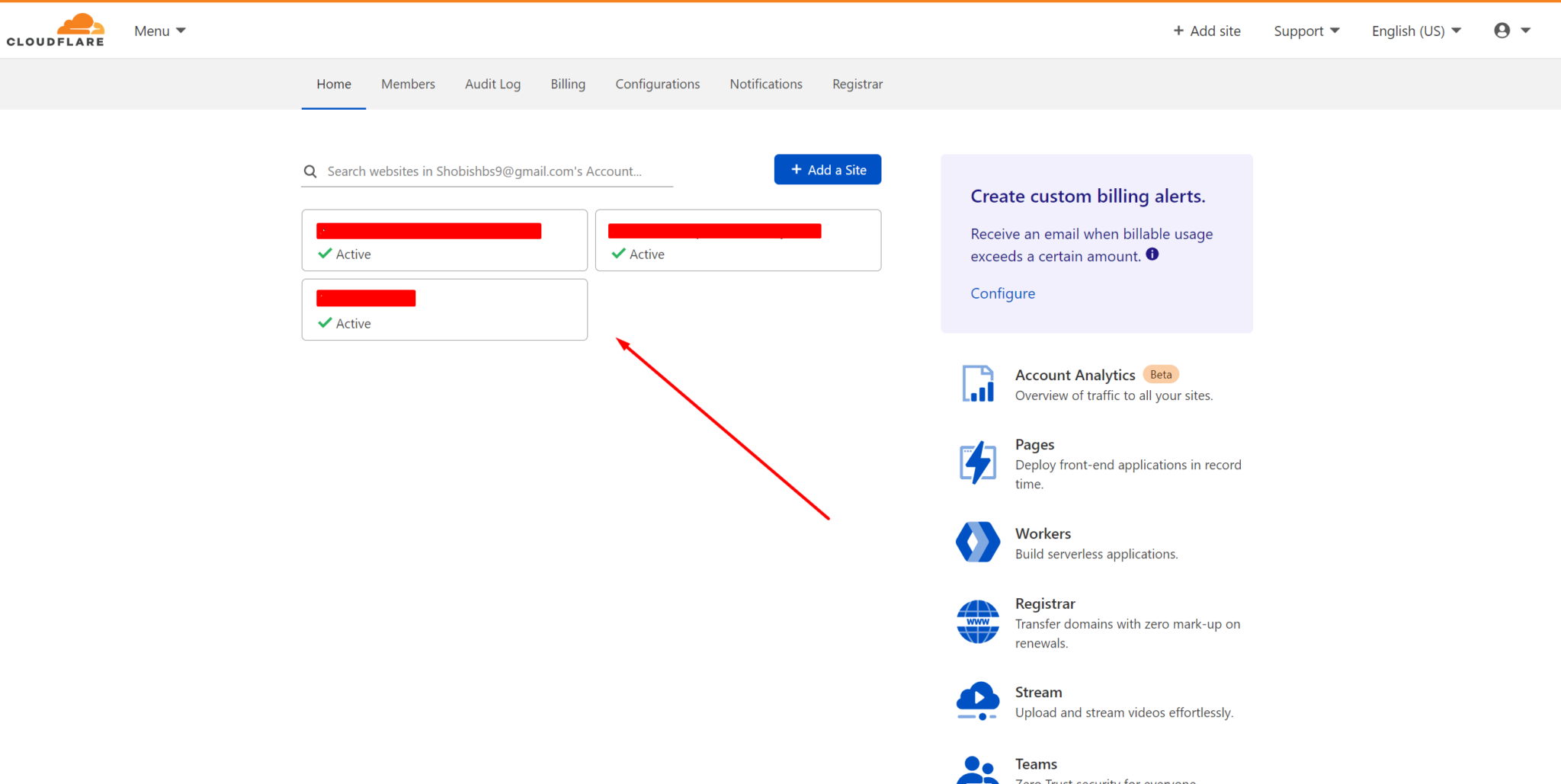The image size is (1561, 784).
Task: Click the billing alerts info icon
Action: pyautogui.click(x=1152, y=254)
